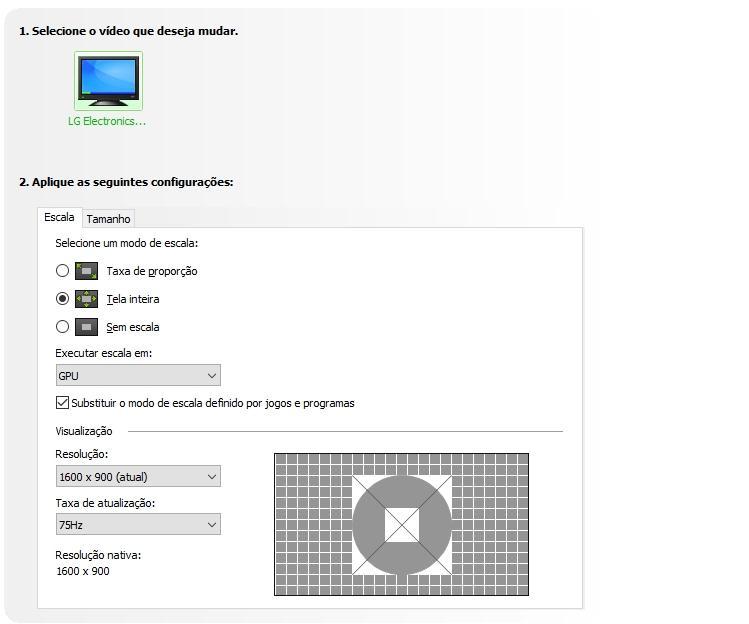
Task: Toggle Substituir o modo de escala checkbox
Action: click(x=62, y=403)
